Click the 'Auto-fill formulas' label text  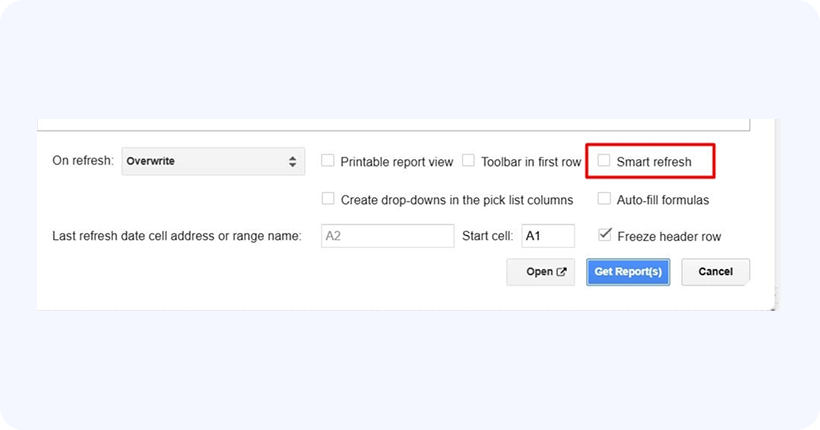coord(662,200)
